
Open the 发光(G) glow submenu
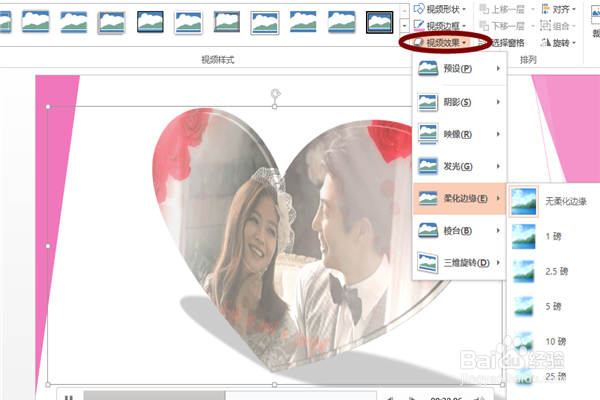pos(459,166)
